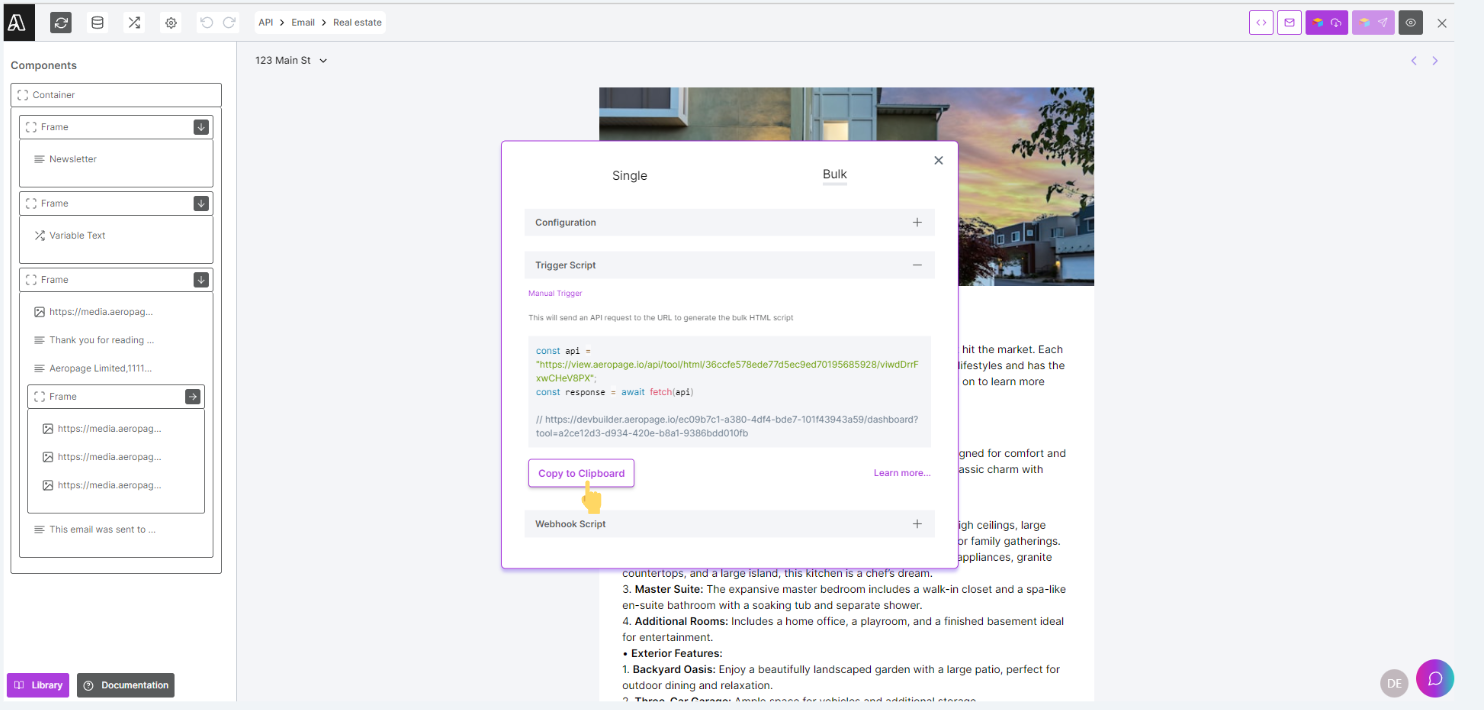Click the Airtable send button

[1373, 22]
